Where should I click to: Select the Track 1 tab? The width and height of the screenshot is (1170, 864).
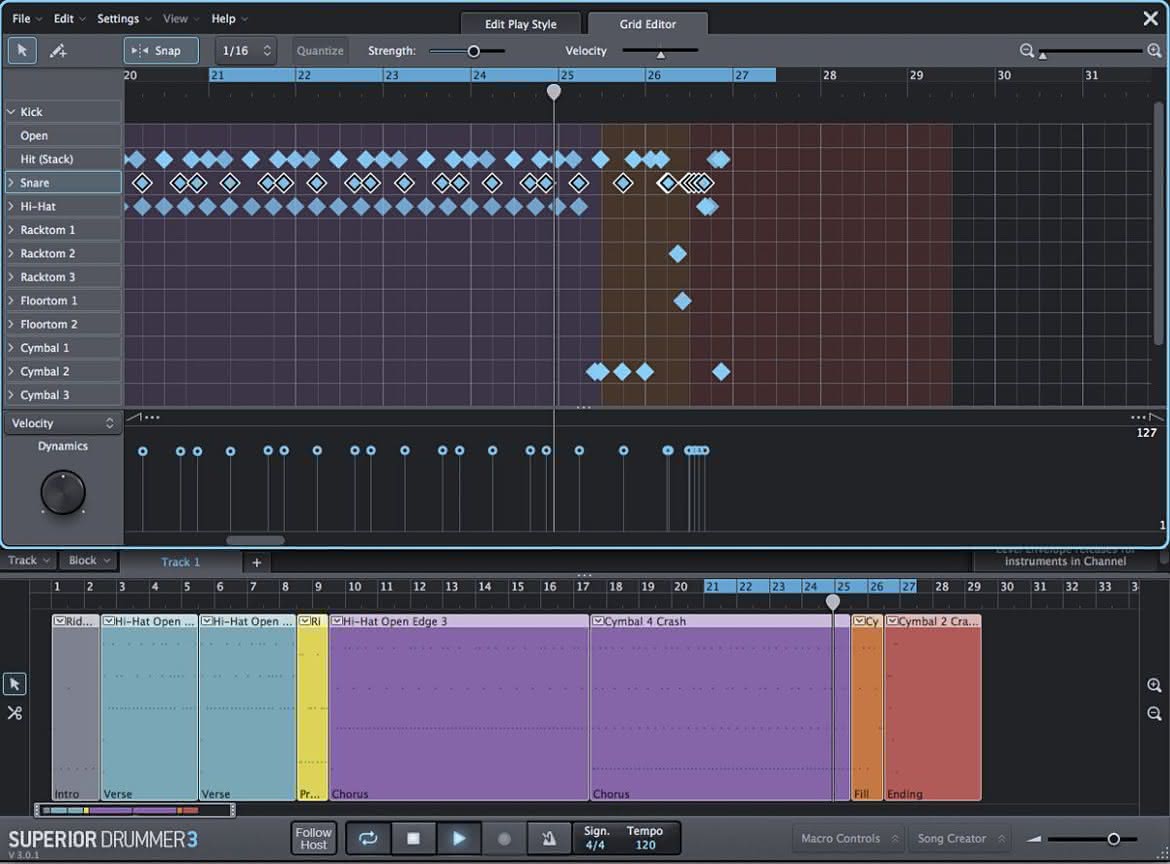click(181, 563)
